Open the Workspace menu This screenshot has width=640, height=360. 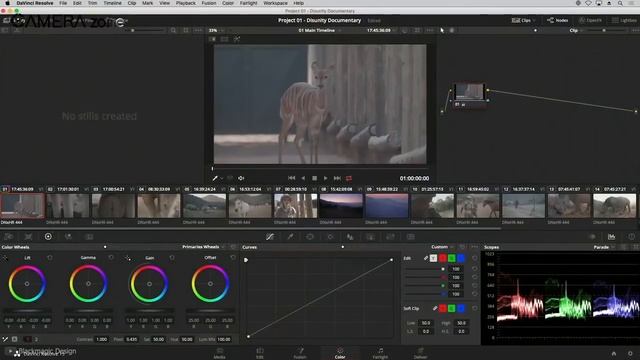[276, 3]
